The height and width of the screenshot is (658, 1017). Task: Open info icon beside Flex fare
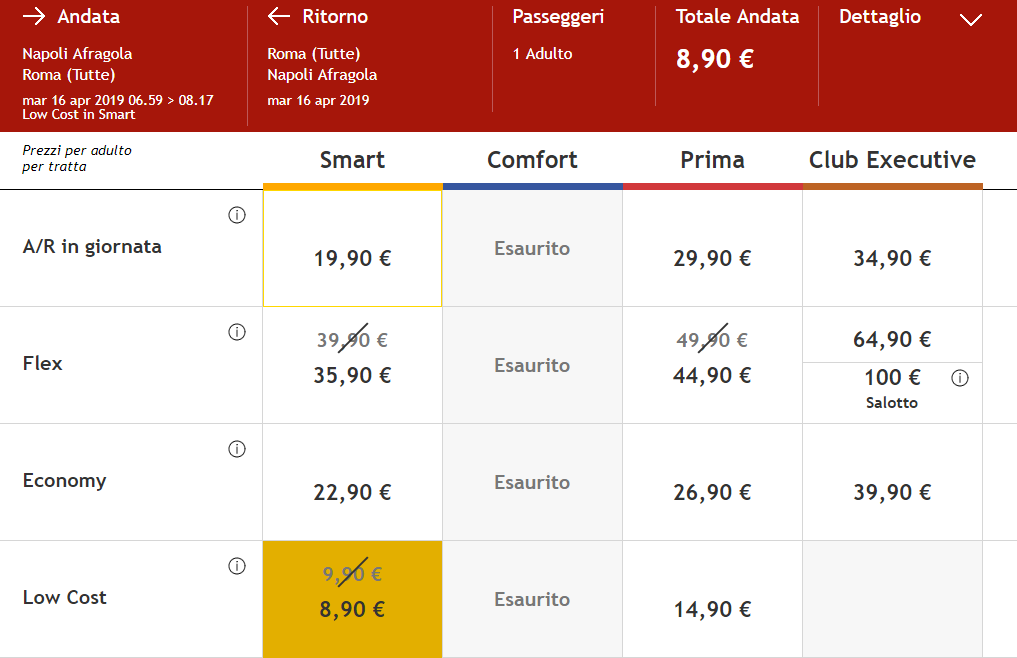[x=237, y=332]
